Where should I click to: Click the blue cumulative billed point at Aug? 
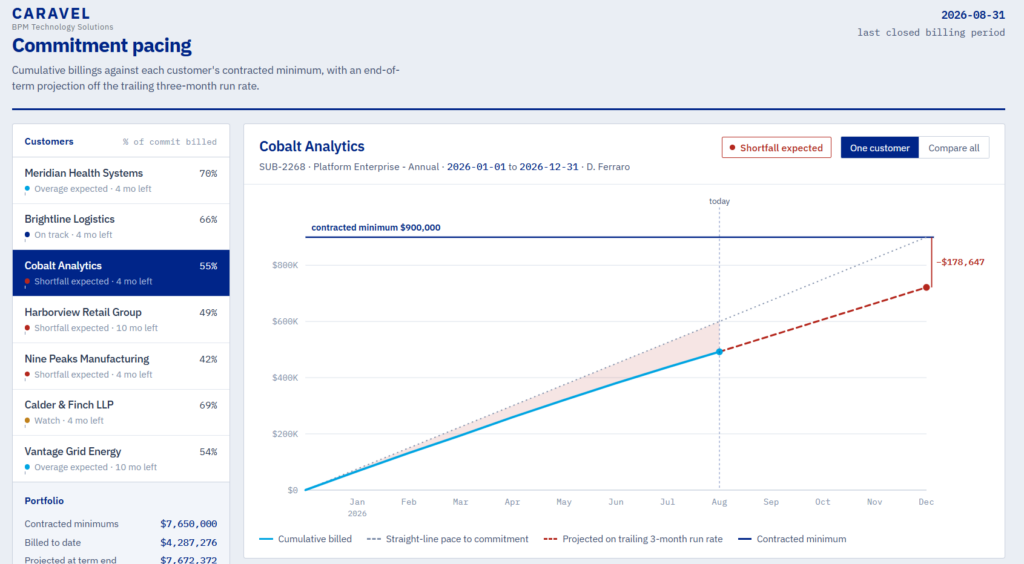719,351
